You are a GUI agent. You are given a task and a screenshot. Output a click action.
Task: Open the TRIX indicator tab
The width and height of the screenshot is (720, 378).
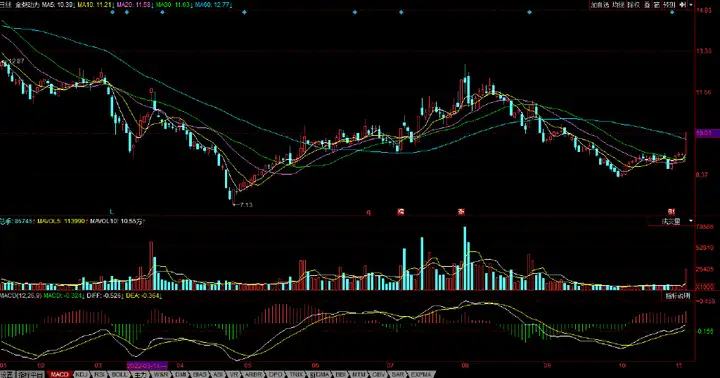point(296,374)
